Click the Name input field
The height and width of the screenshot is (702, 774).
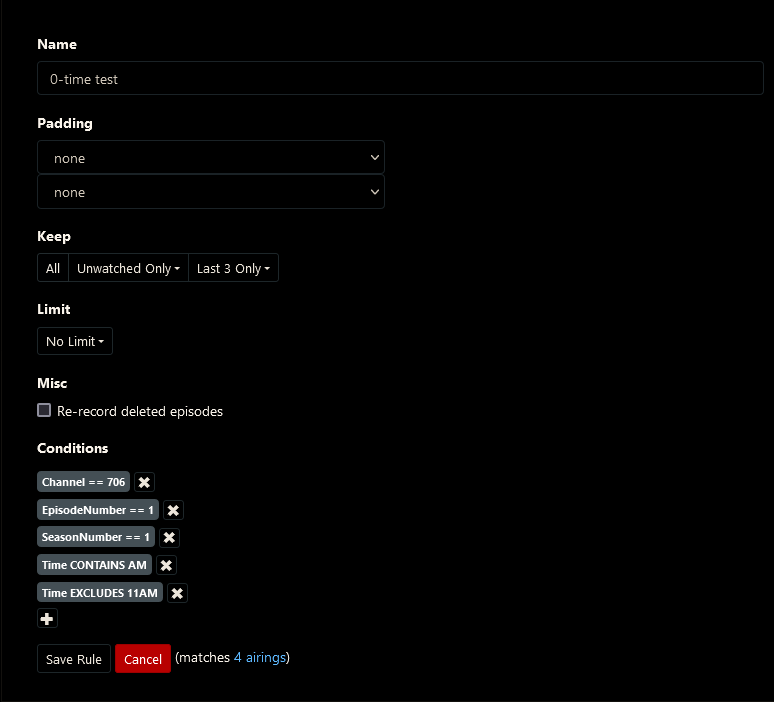click(x=400, y=78)
